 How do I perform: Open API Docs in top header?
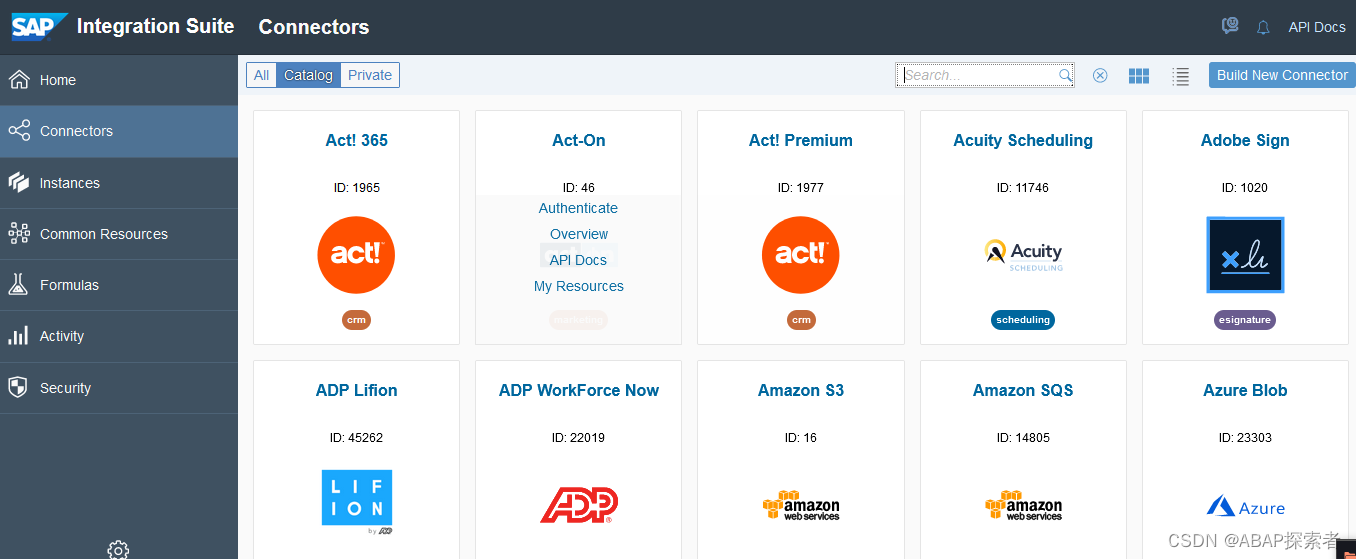tap(1317, 27)
